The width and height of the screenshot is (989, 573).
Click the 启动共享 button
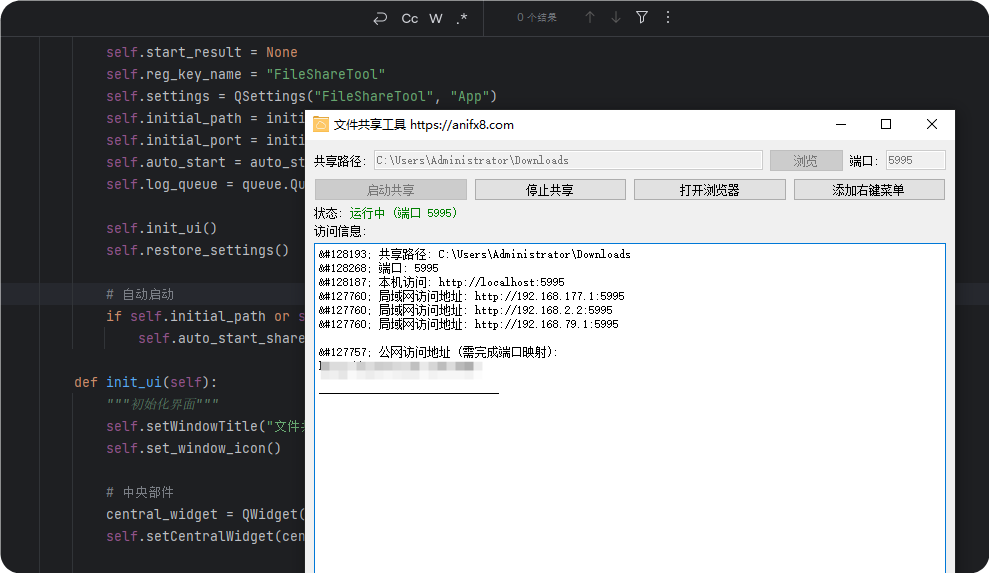[391, 190]
